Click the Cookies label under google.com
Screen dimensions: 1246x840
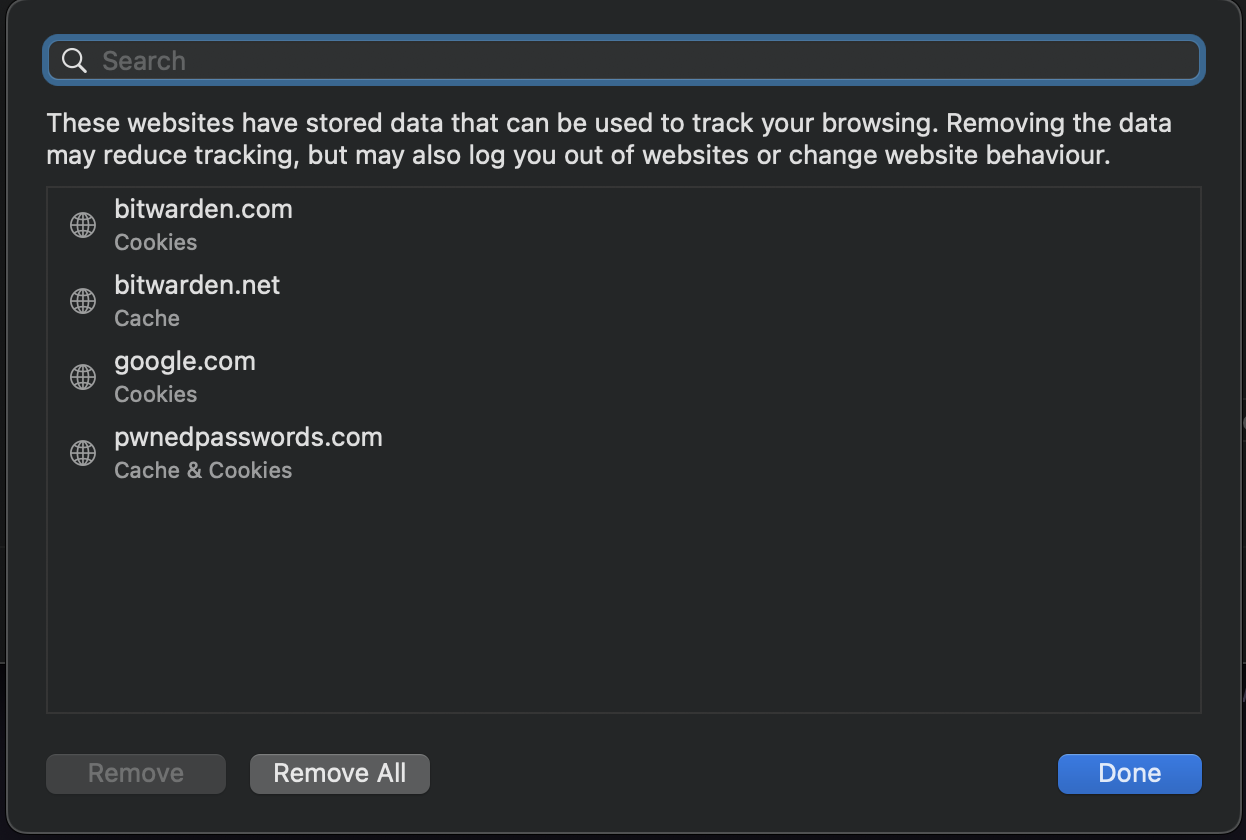[x=156, y=394]
